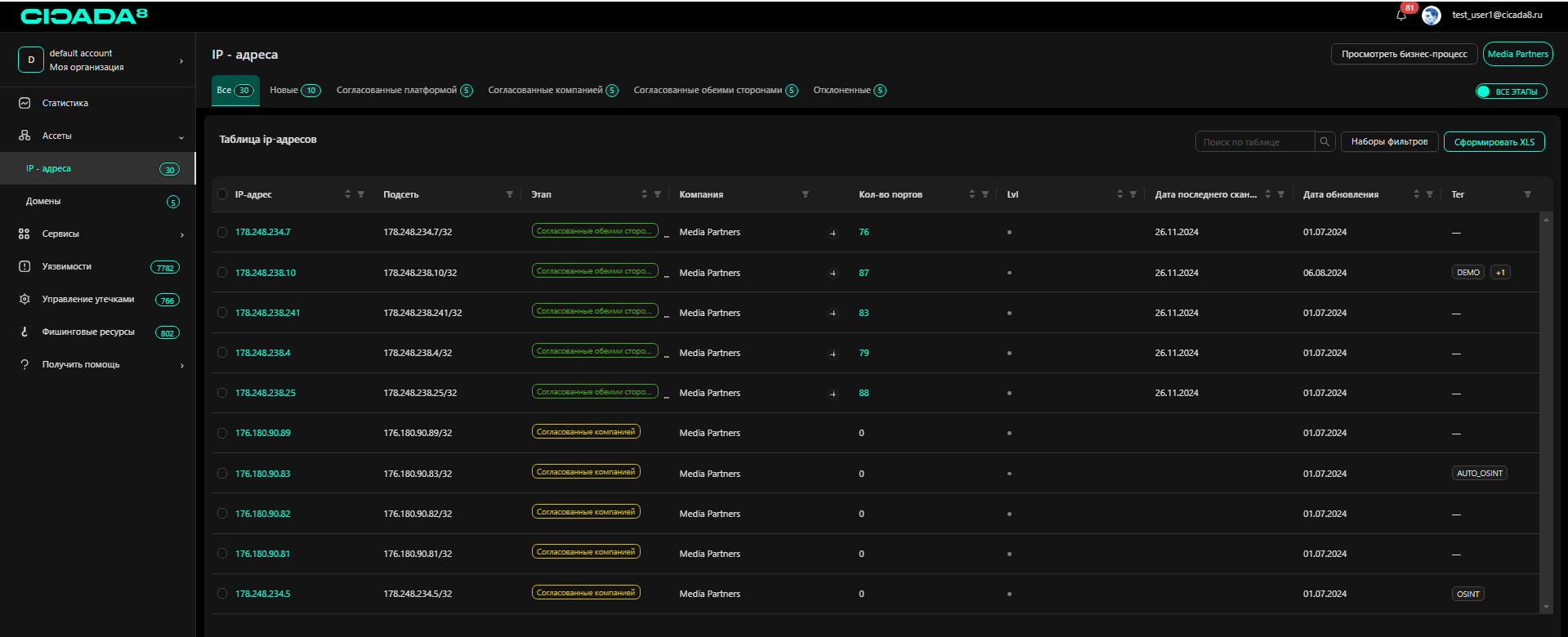This screenshot has height=637, width=1568.
Task: Open Наборы фильтров
Action: (x=1389, y=142)
